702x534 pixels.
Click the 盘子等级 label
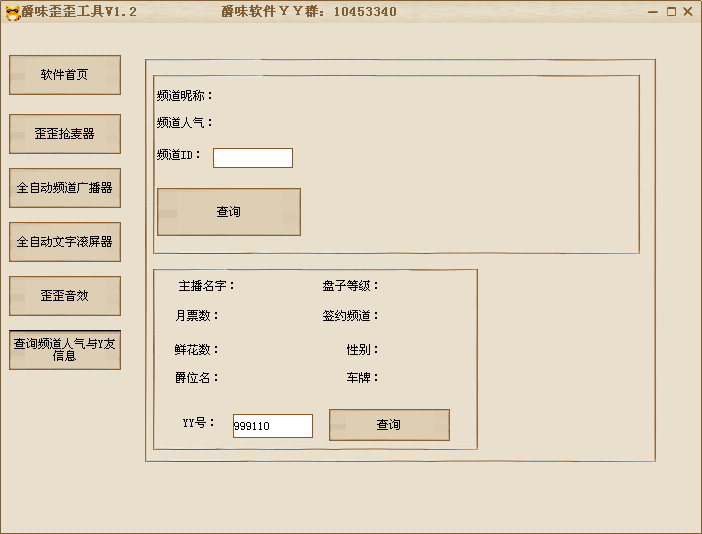pos(350,286)
